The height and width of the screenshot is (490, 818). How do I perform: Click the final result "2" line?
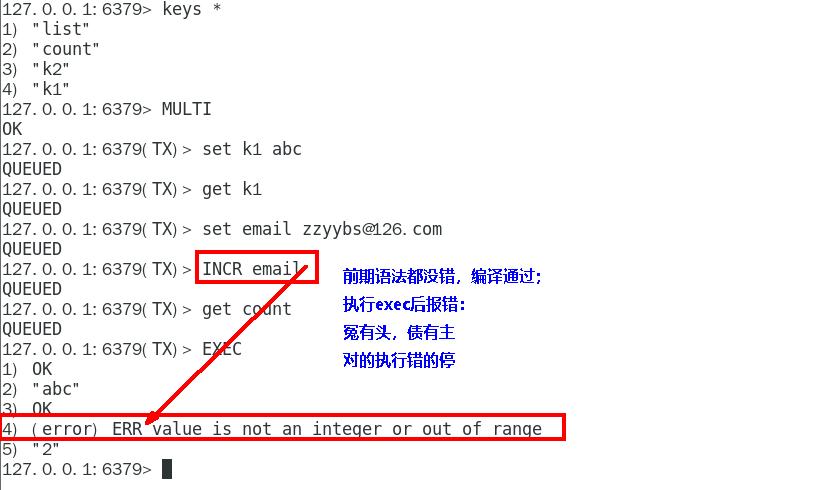pyautogui.click(x=30, y=449)
